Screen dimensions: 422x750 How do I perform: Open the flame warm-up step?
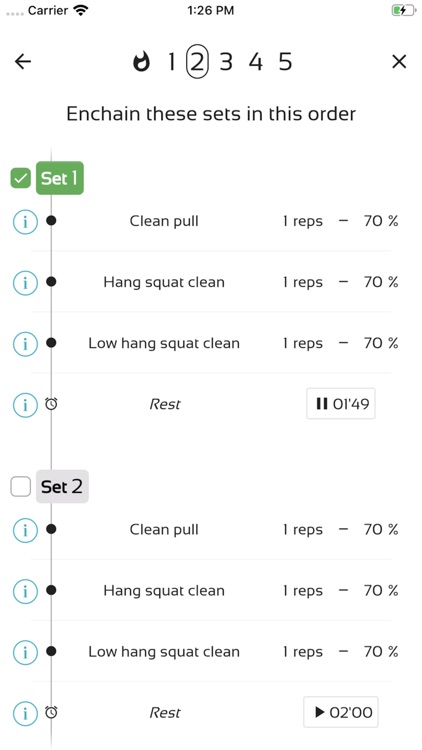(x=141, y=62)
